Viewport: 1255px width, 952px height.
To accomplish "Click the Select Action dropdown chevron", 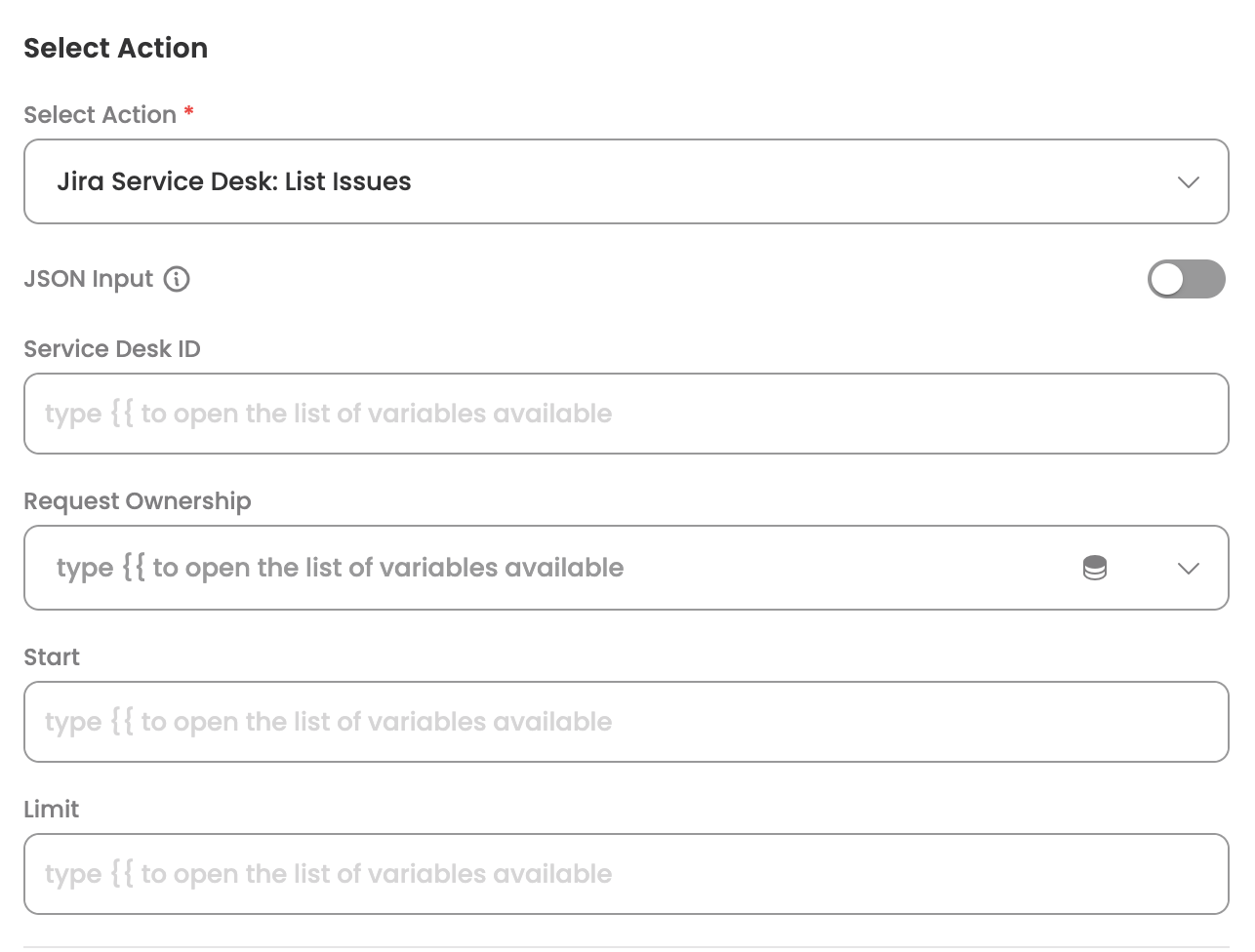I will [1188, 182].
